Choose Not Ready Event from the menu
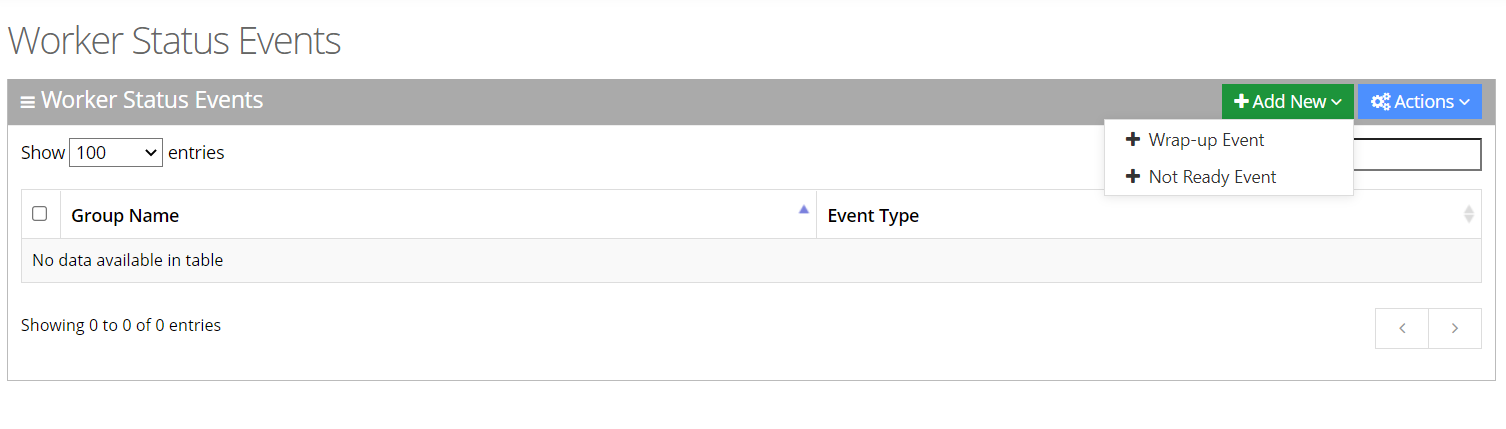Image resolution: width=1506 pixels, height=429 pixels. point(1212,177)
